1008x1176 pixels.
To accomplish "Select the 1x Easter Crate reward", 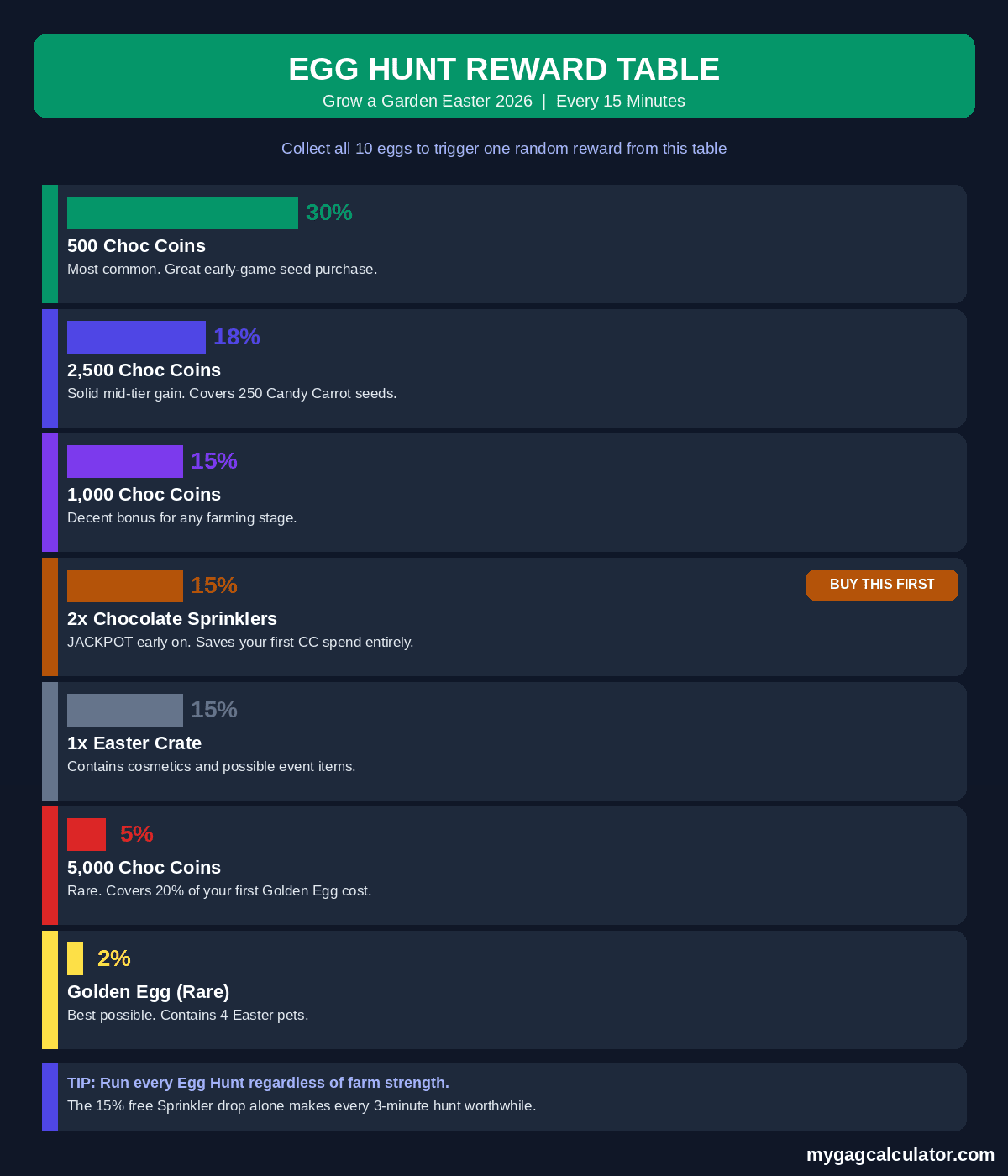I will click(504, 741).
